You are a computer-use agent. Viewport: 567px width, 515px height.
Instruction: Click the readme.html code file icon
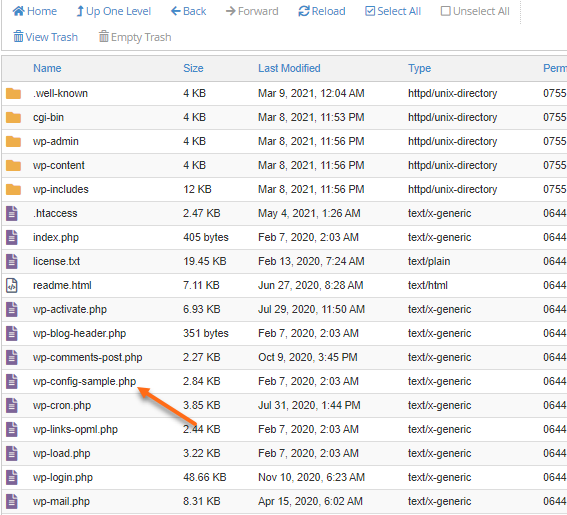pos(12,285)
